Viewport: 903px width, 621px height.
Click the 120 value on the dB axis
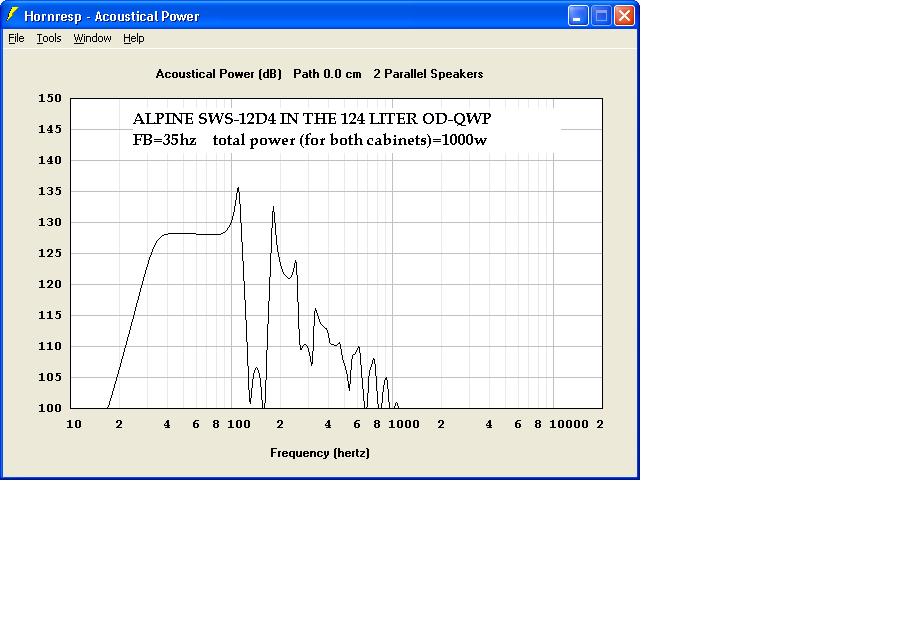coord(50,285)
